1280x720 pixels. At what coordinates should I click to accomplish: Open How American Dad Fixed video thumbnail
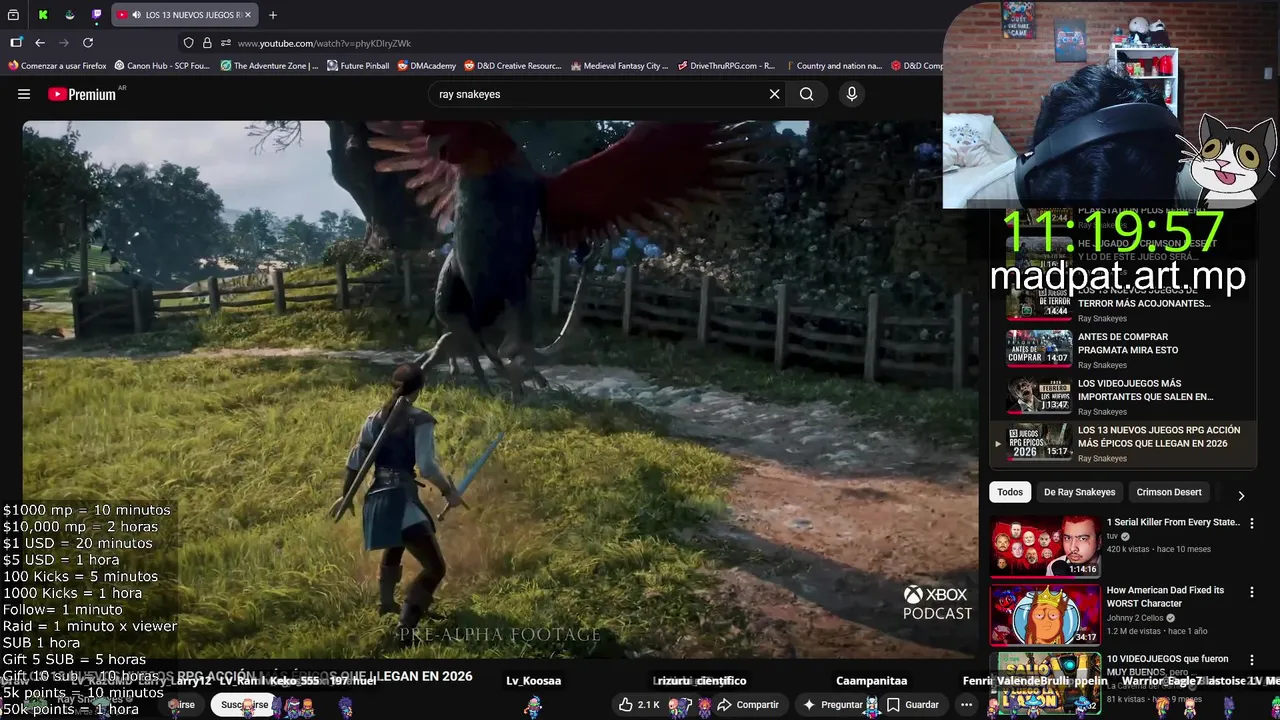pos(1045,614)
